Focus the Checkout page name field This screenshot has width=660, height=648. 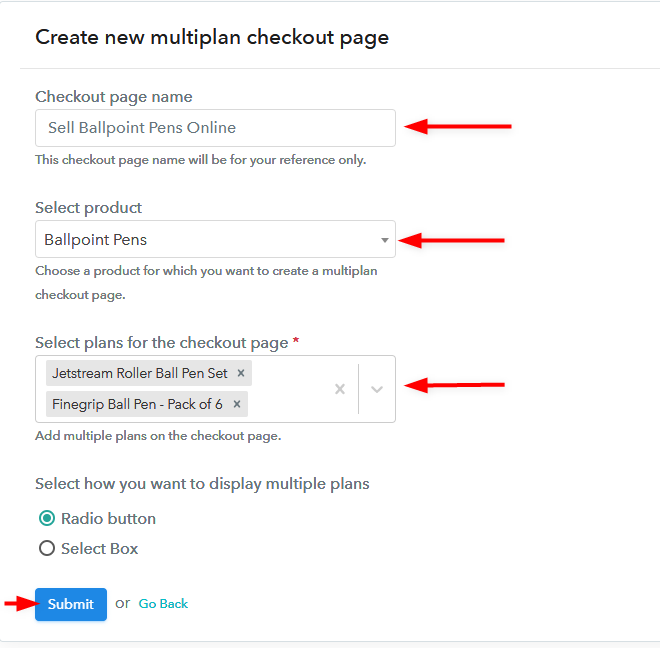click(x=215, y=128)
